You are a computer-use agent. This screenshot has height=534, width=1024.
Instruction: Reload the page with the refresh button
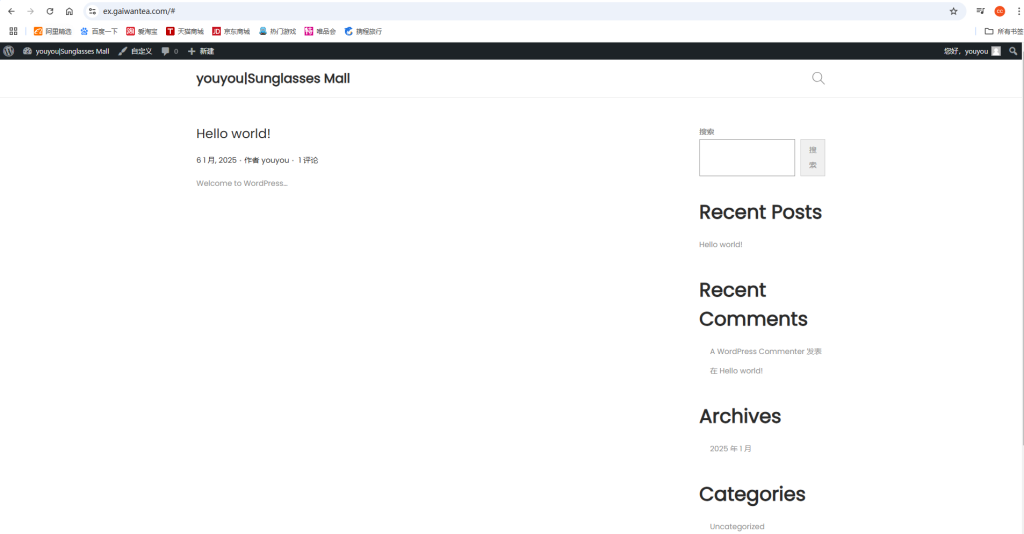pyautogui.click(x=49, y=11)
